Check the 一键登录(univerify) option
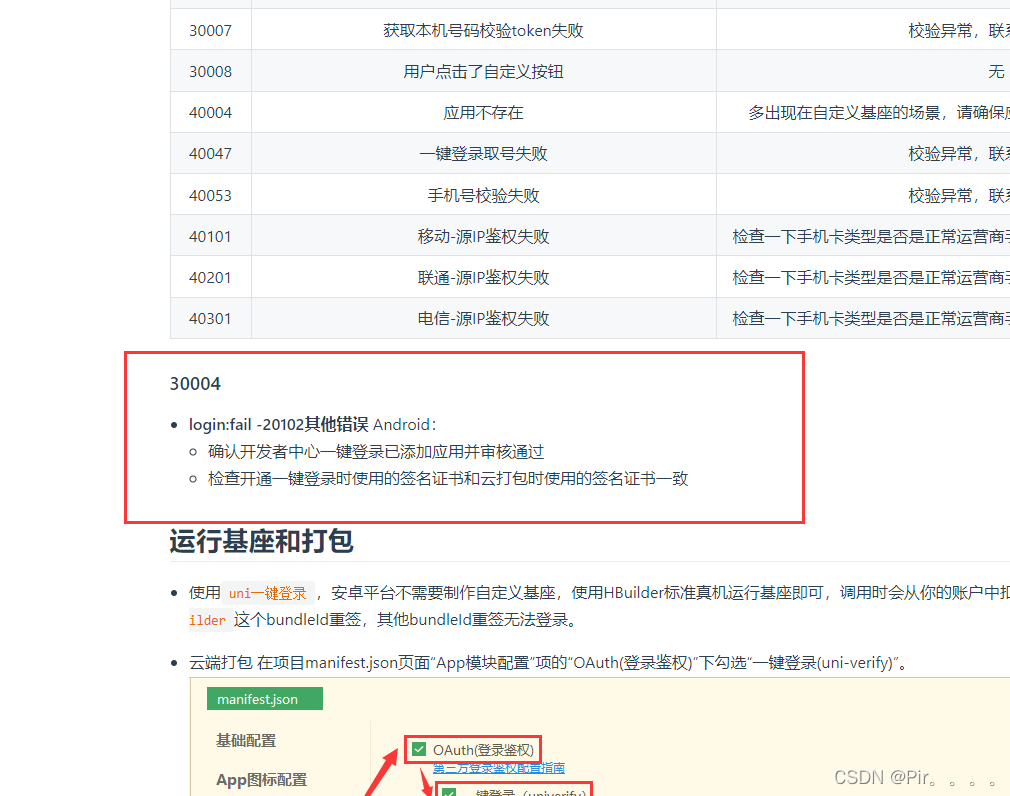Viewport: 1010px width, 796px height. click(447, 791)
